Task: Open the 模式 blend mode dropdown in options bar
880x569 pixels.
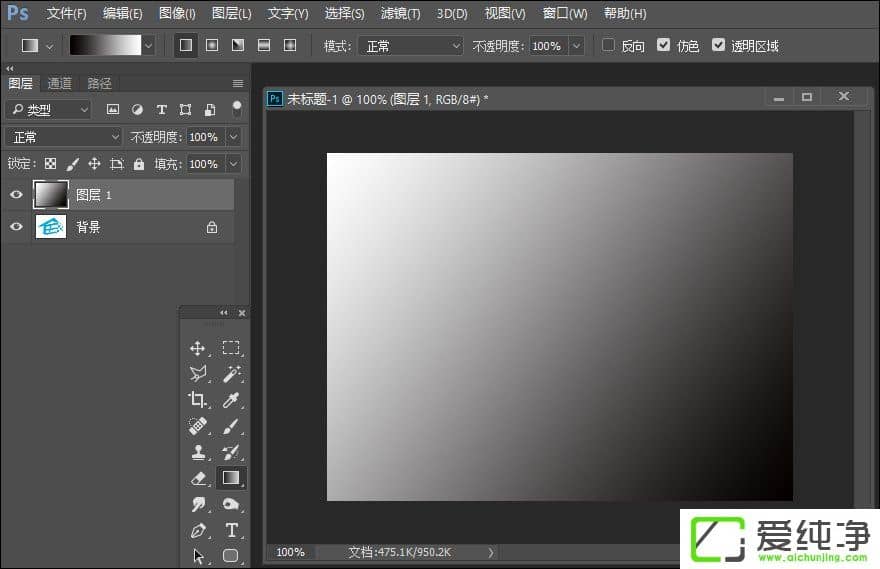Action: 409,46
